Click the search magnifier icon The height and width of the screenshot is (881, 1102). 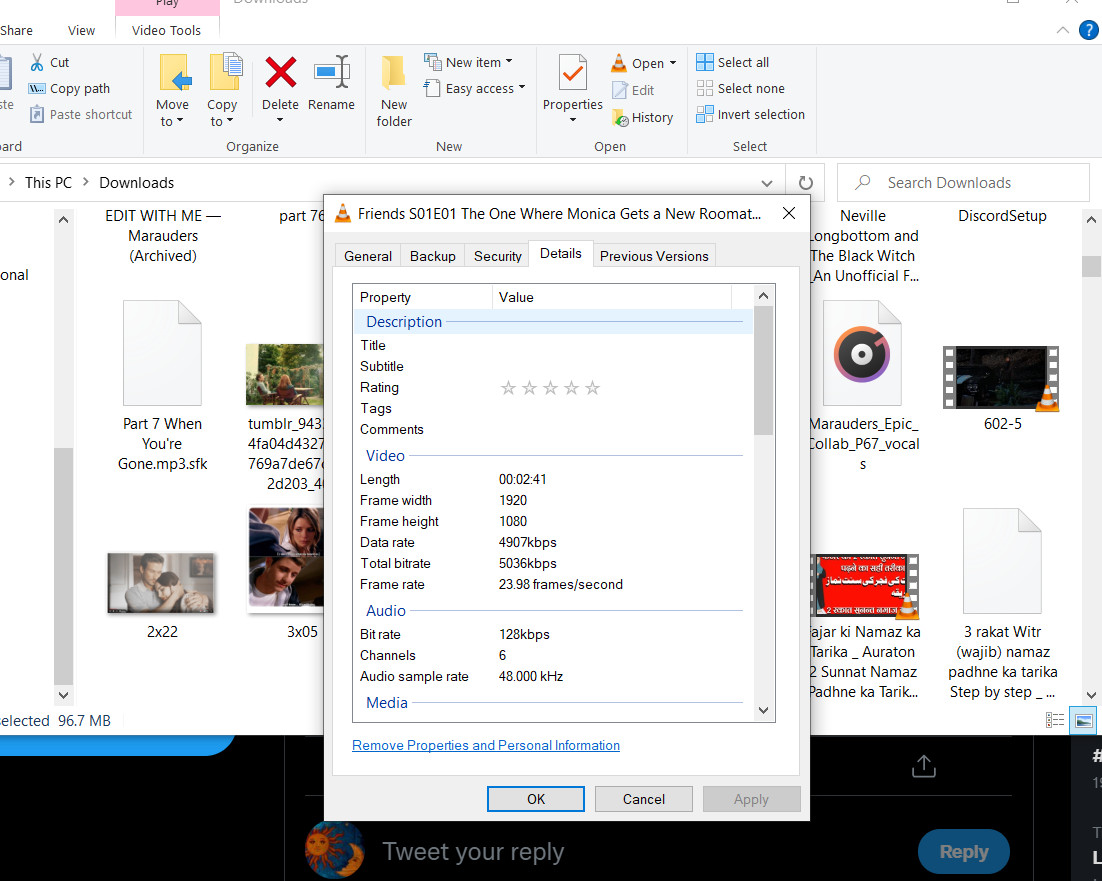(862, 182)
